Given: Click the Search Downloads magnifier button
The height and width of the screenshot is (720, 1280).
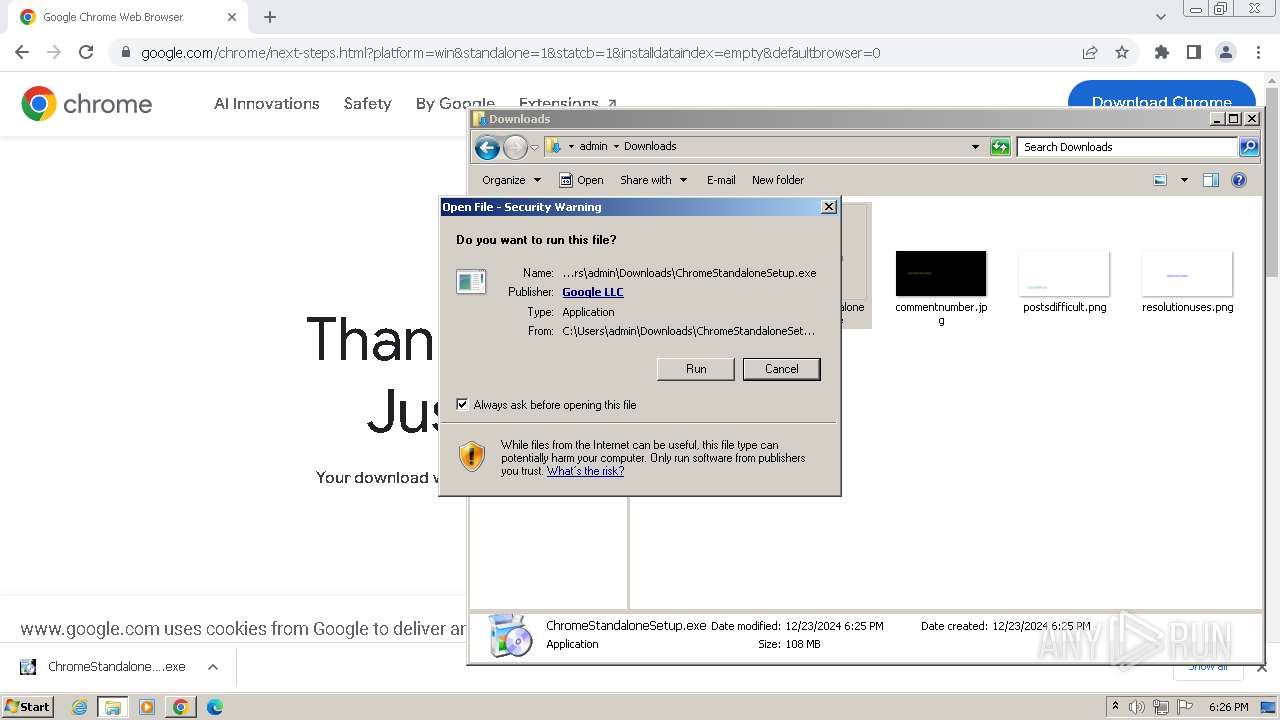Looking at the screenshot, I should point(1249,147).
